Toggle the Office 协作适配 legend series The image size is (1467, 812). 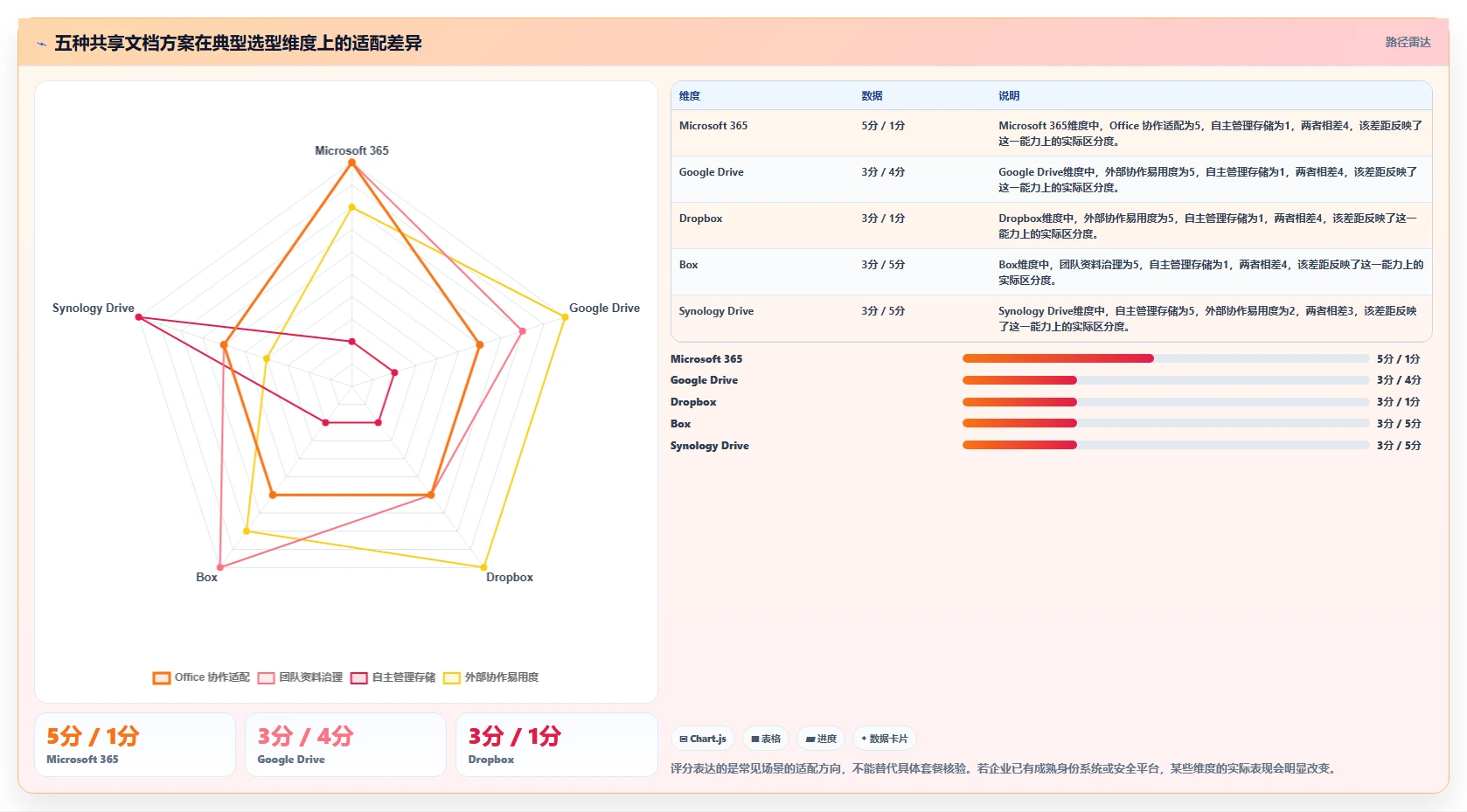click(201, 677)
